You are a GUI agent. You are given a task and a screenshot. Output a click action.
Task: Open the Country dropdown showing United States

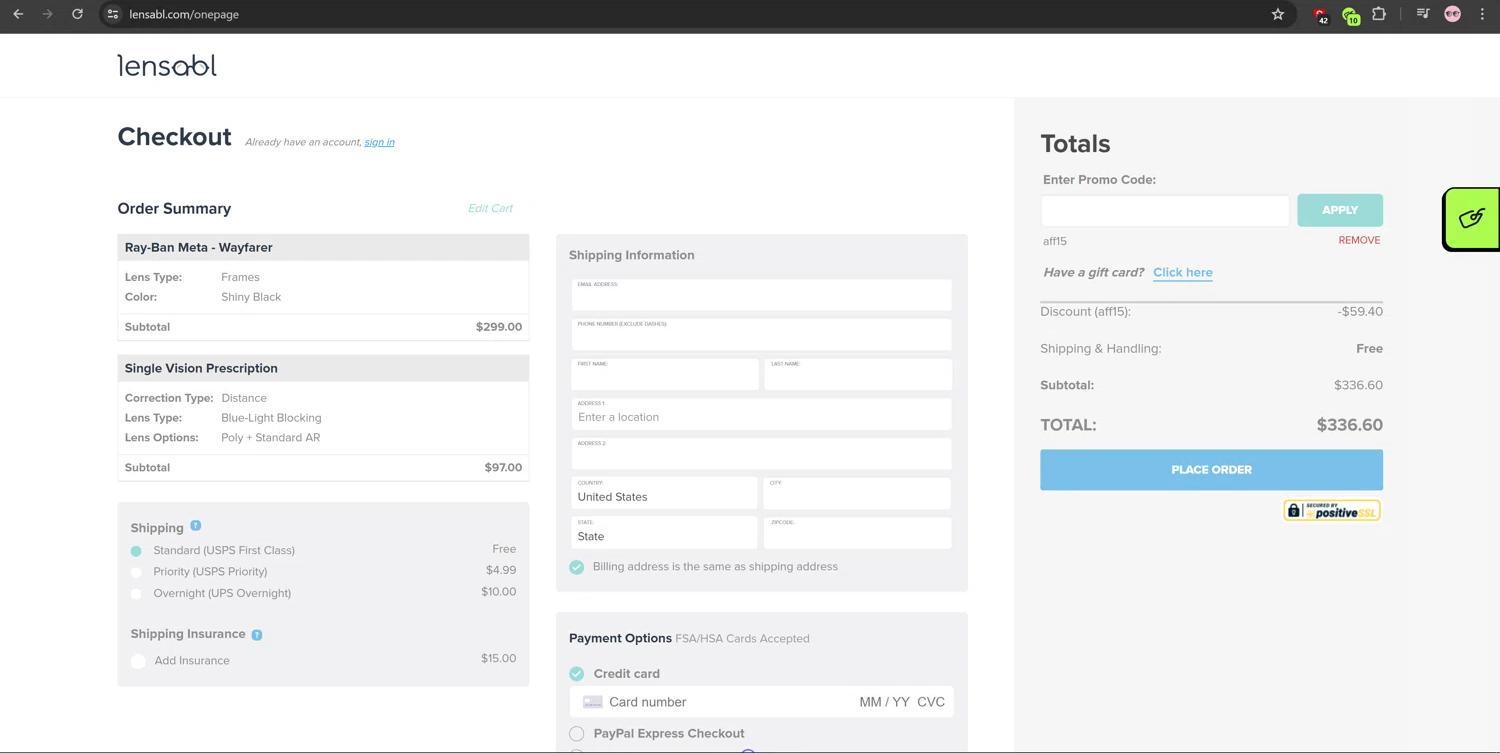[664, 493]
